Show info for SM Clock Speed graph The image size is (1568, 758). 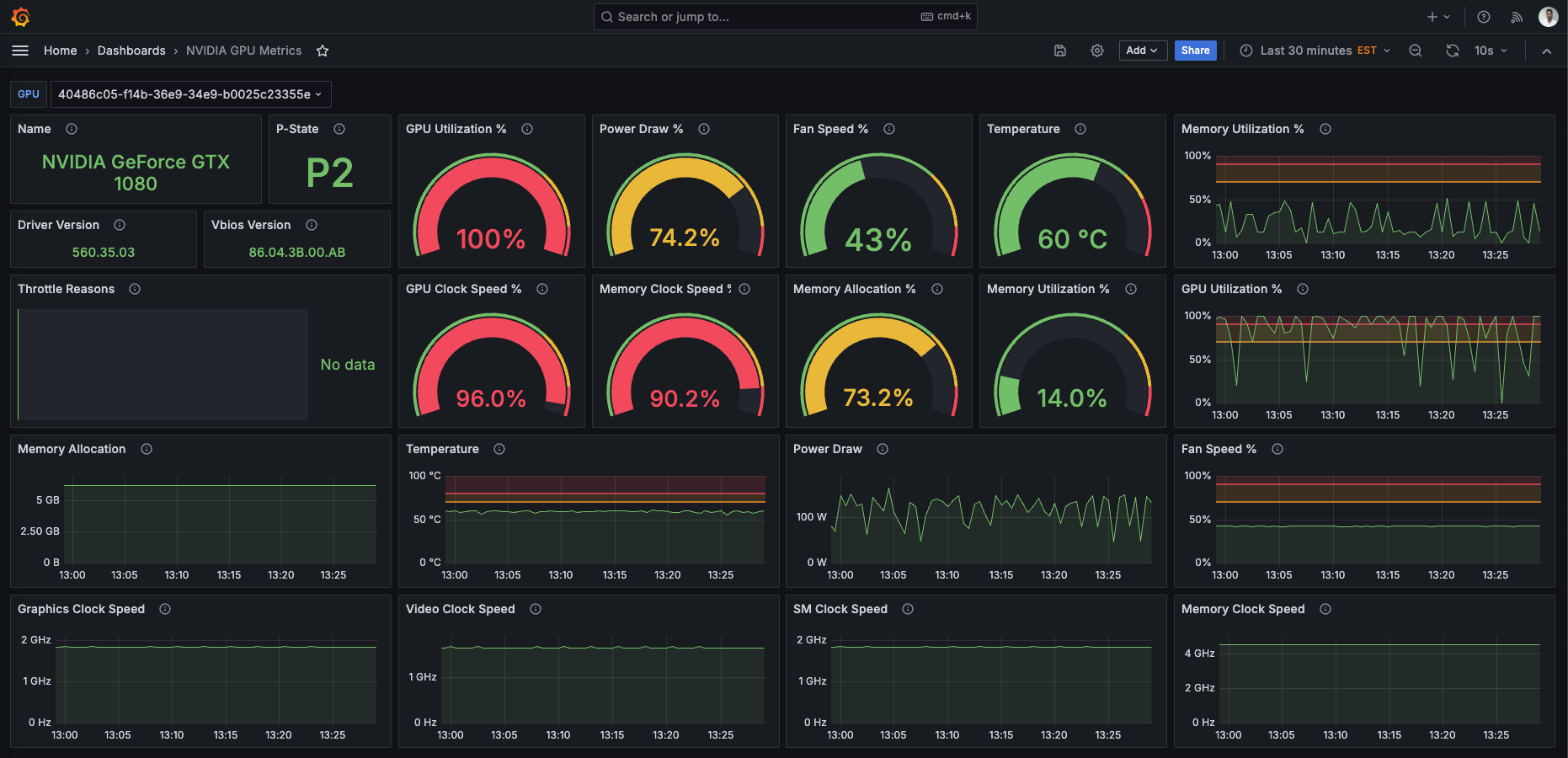pyautogui.click(x=908, y=609)
